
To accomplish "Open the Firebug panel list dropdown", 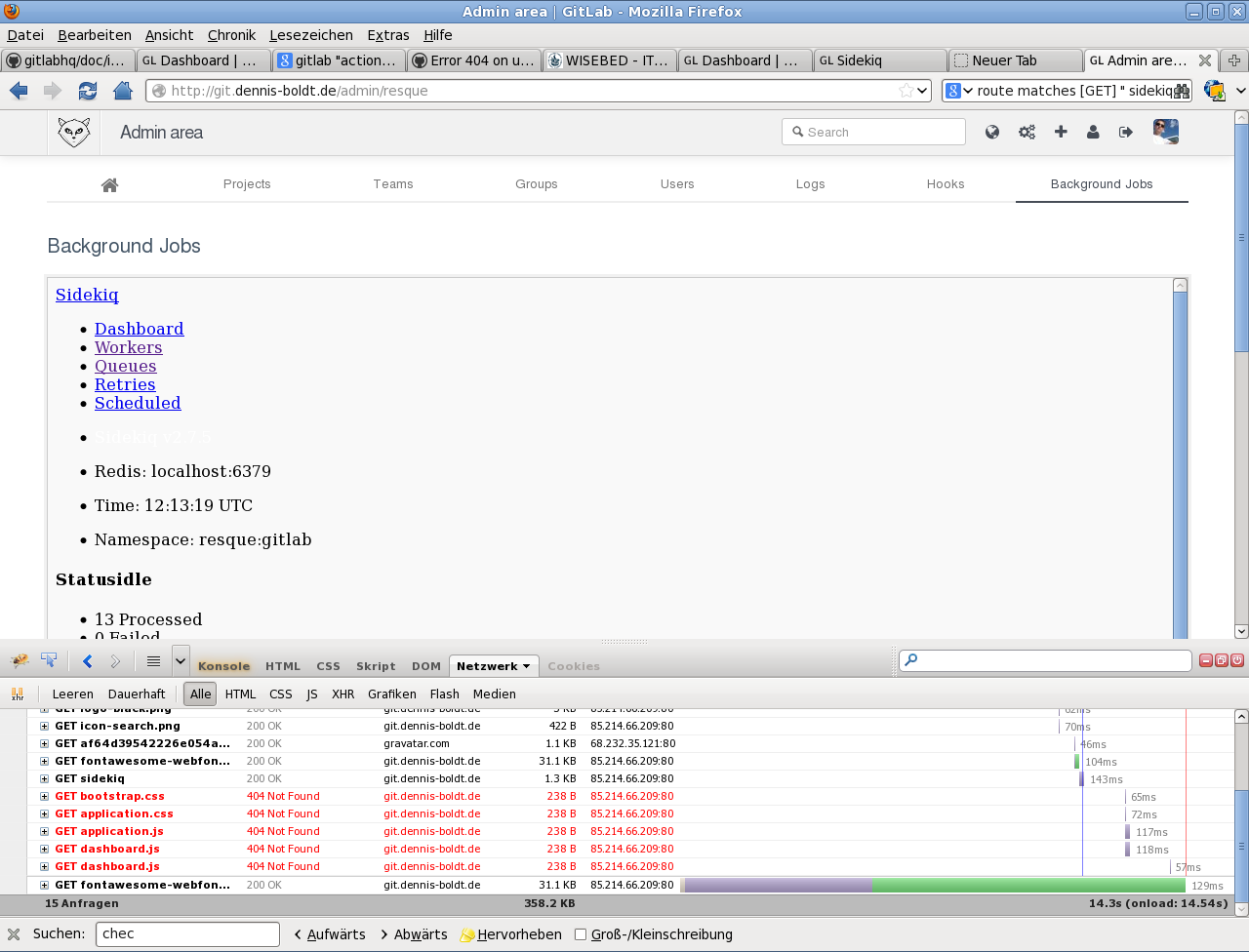I will [x=181, y=661].
